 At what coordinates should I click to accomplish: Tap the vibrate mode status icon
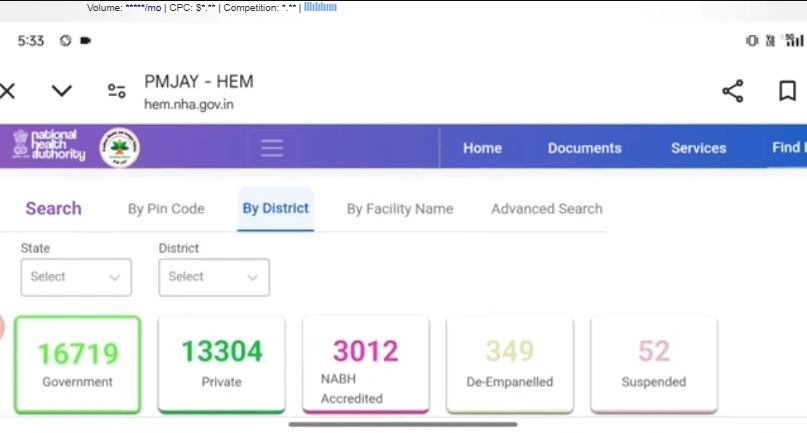click(752, 41)
